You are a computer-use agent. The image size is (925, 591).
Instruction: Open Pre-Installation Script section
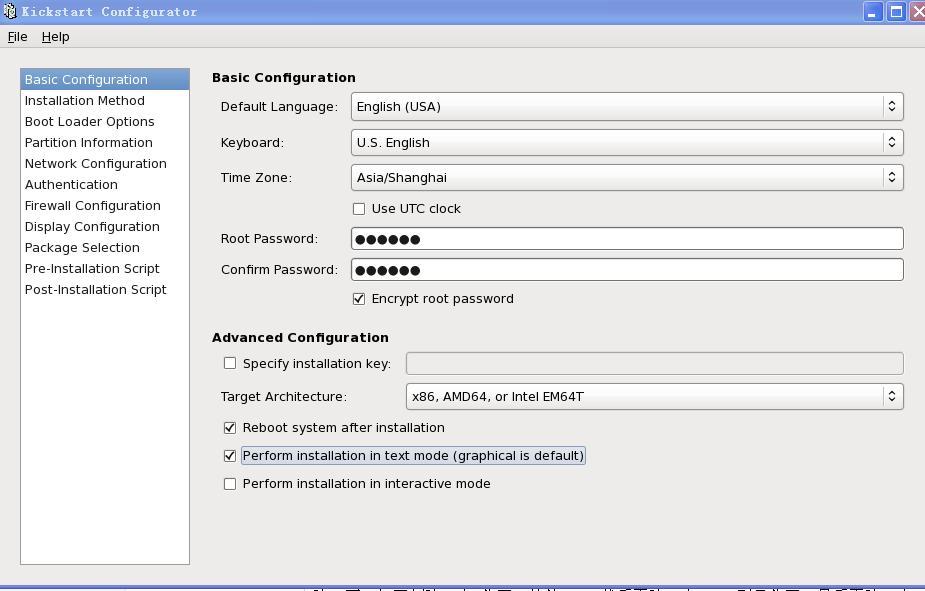[x=105, y=268]
